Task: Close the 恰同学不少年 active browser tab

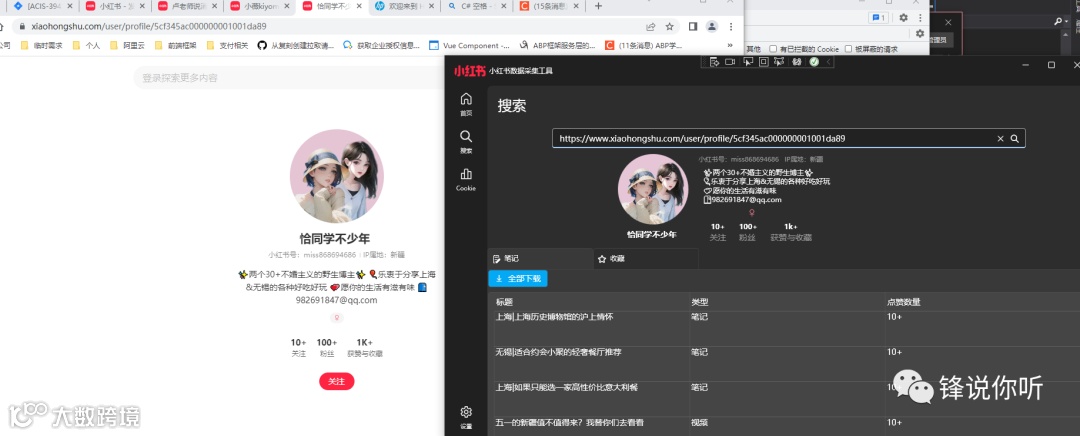Action: pos(359,6)
